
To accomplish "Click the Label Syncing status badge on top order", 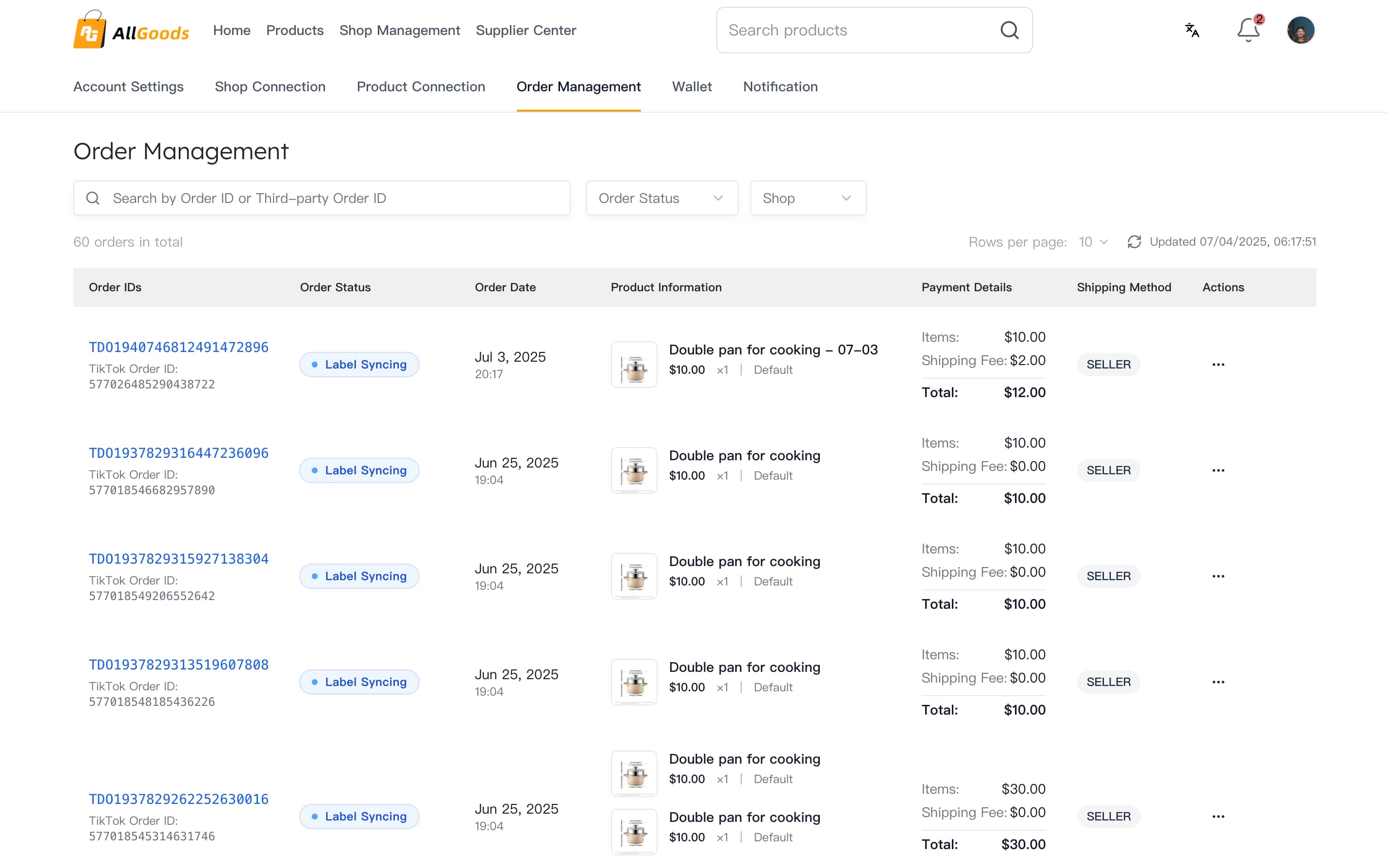I will tap(358, 364).
